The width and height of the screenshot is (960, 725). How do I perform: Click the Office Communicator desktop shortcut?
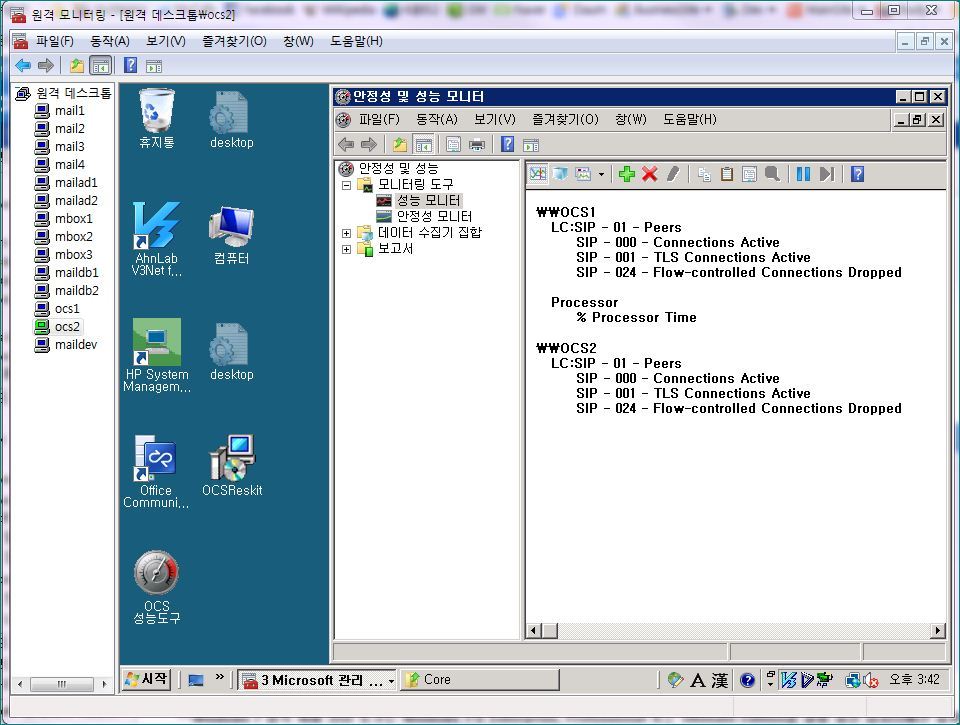click(156, 471)
